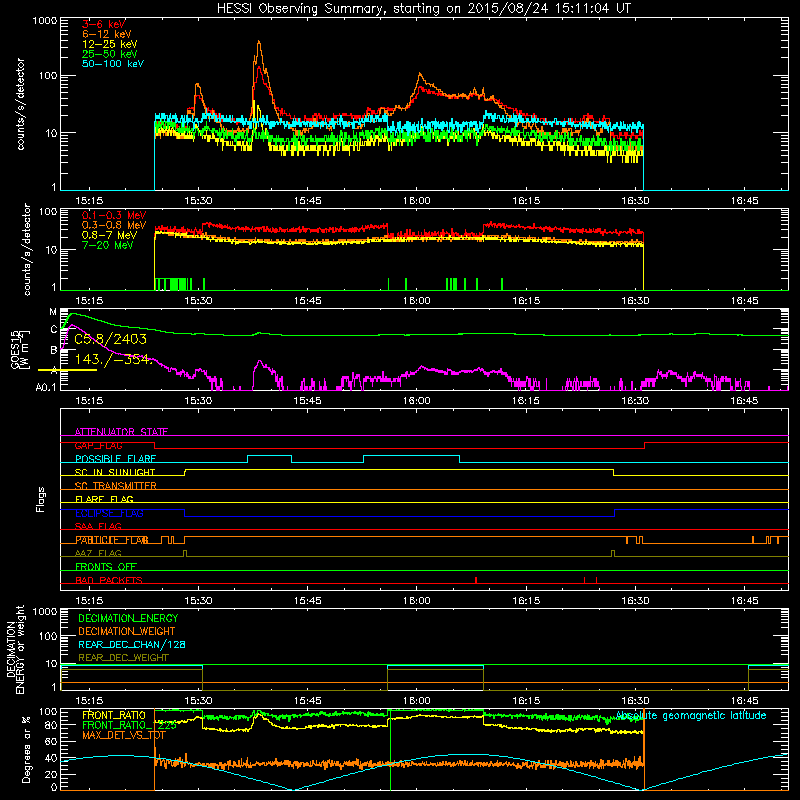Click the vertical Flags axis title
800x800 pixels.
tap(41, 499)
